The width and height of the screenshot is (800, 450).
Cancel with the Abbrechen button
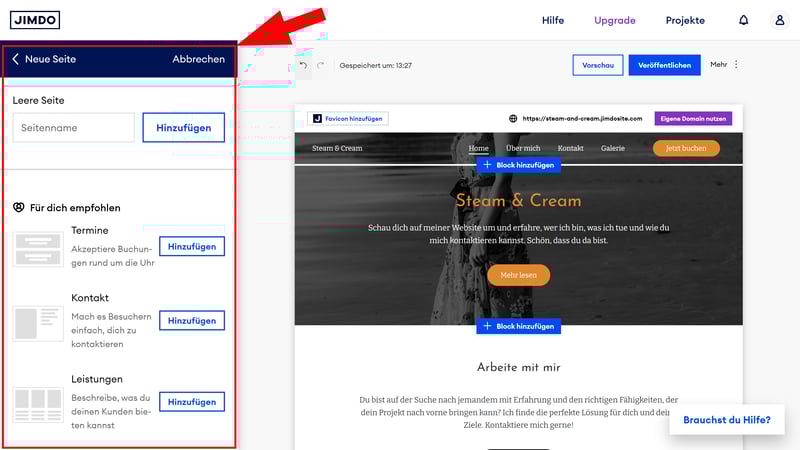(x=198, y=59)
